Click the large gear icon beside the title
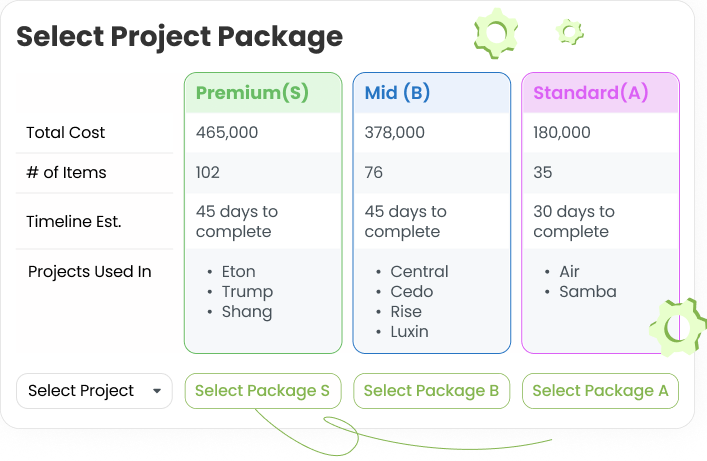 (x=495, y=36)
